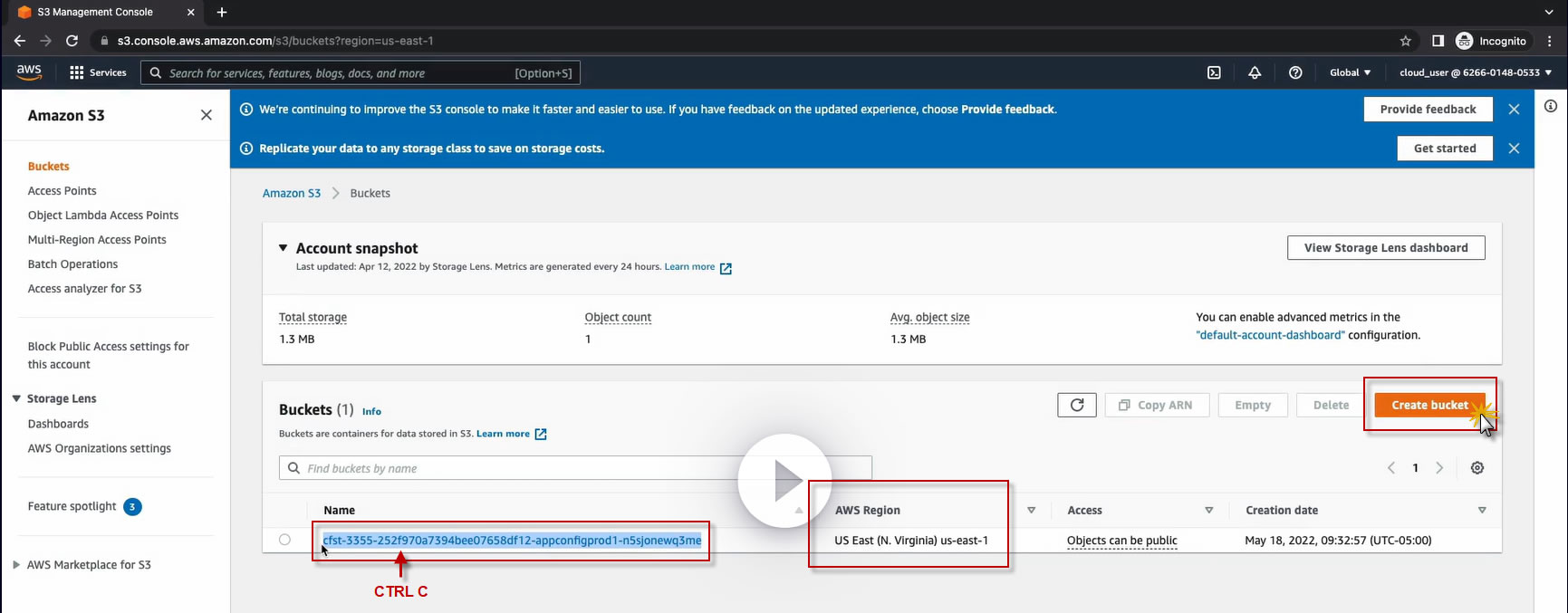Open Access Points in sidebar
The image size is (1568, 613).
[62, 191]
